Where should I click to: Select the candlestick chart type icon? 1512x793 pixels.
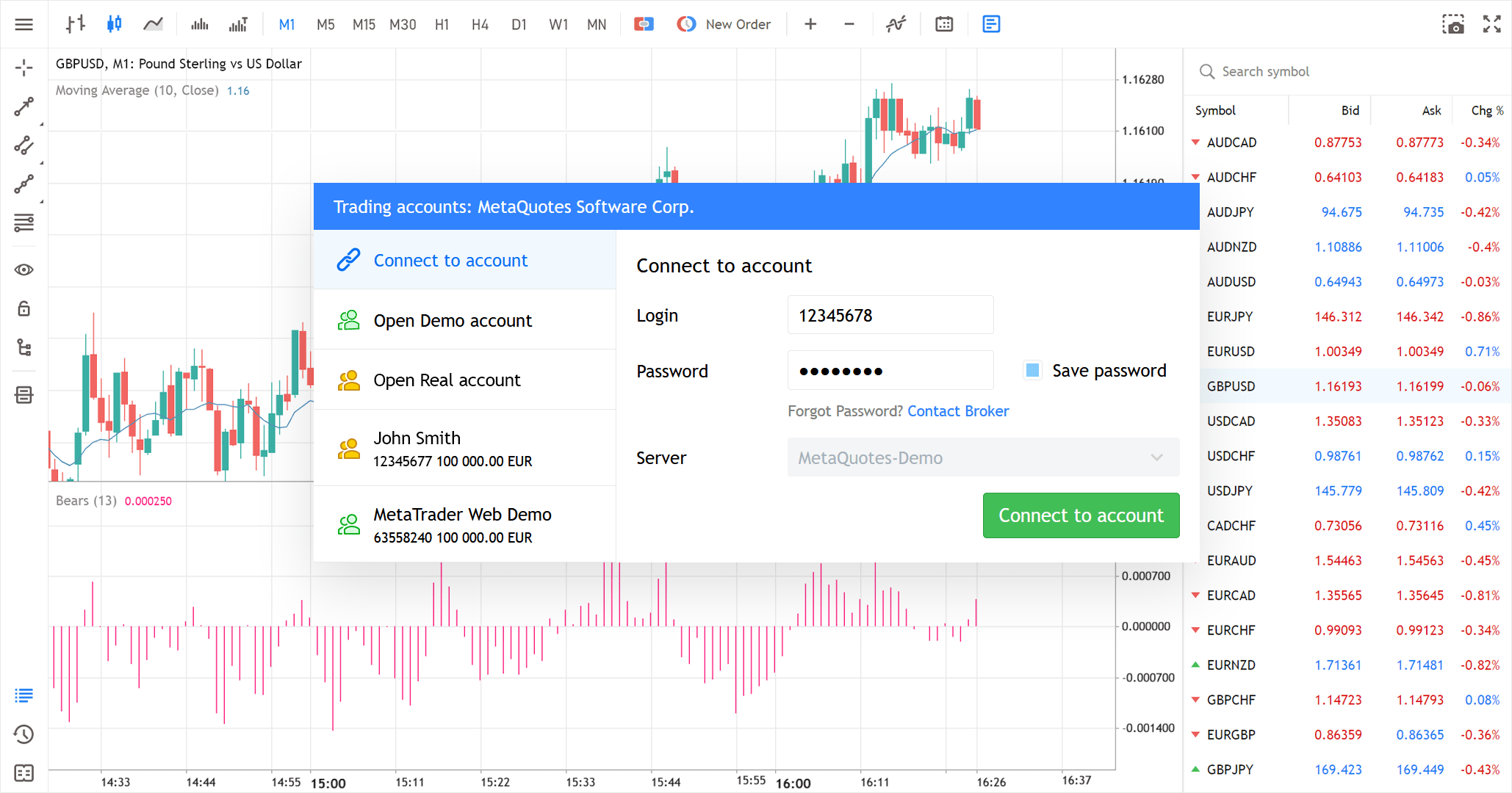click(x=114, y=24)
